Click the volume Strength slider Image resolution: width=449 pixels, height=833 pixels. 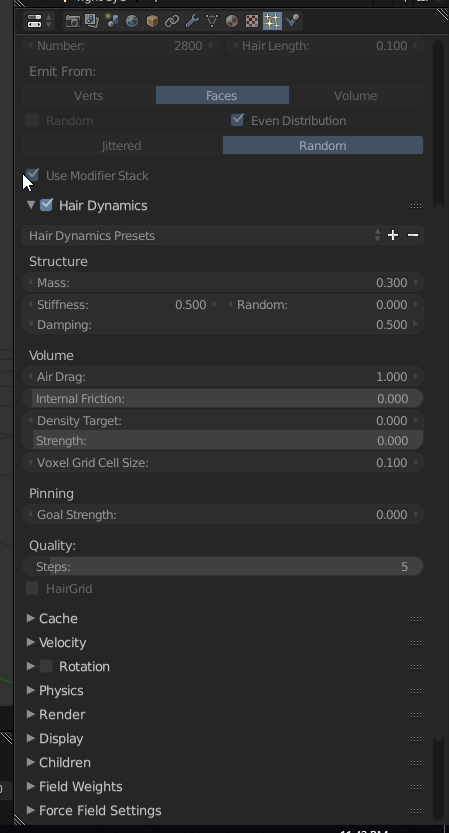coord(223,440)
